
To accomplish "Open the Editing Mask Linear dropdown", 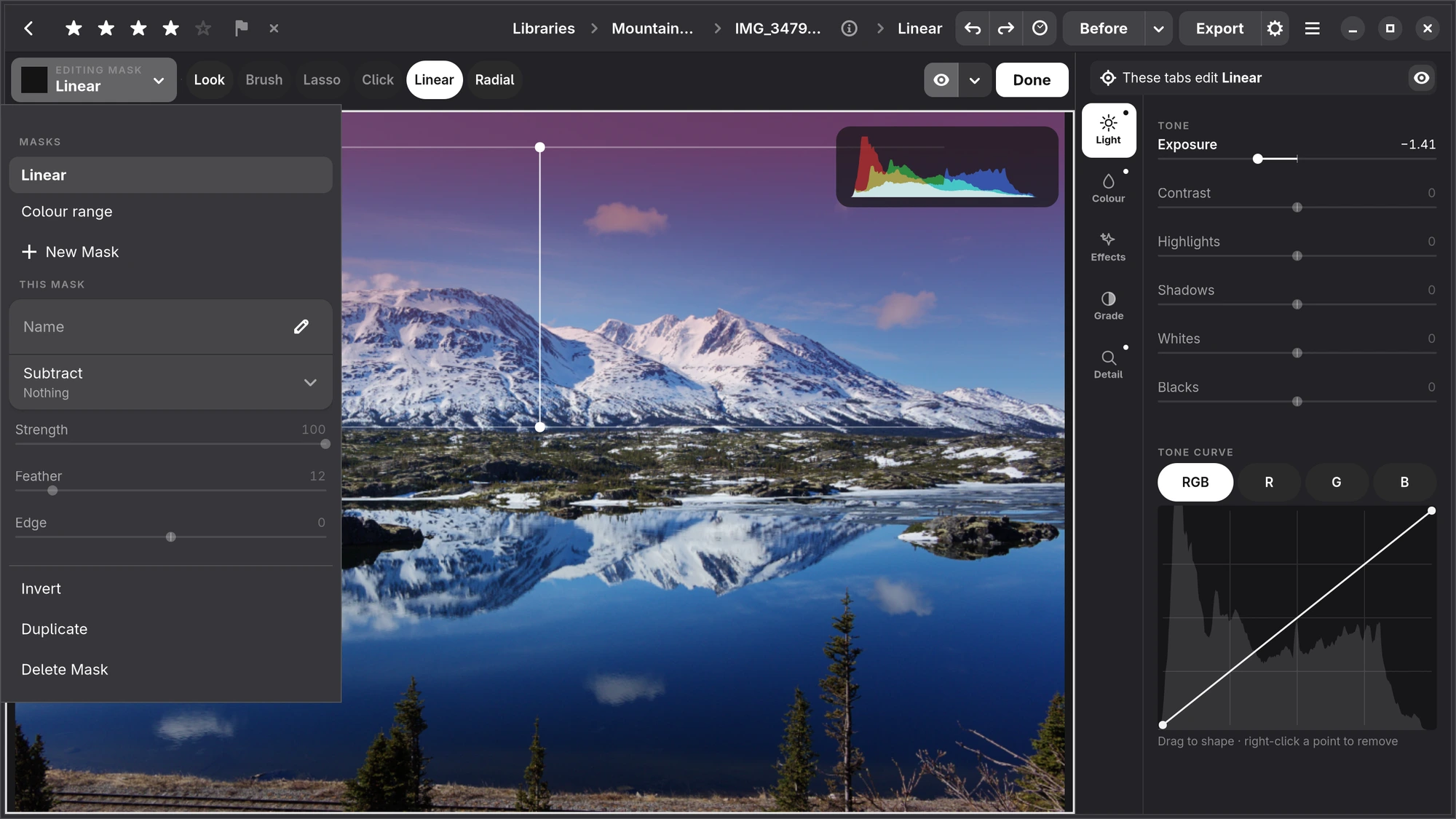I will [94, 79].
